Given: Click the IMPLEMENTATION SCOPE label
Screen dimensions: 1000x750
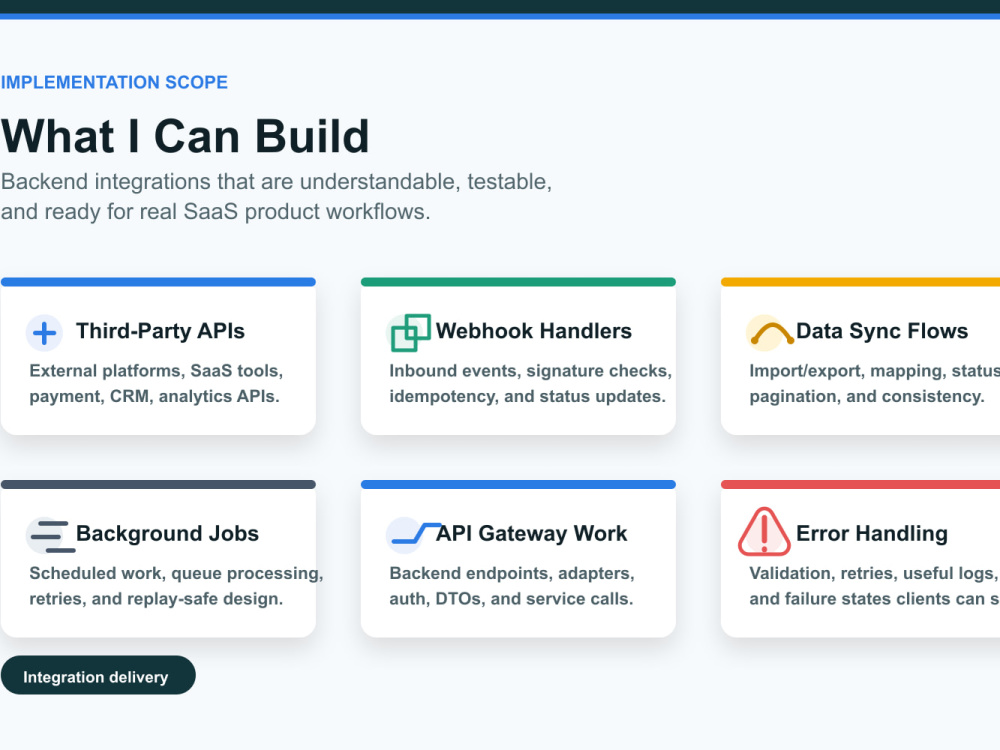Looking at the screenshot, I should point(114,82).
